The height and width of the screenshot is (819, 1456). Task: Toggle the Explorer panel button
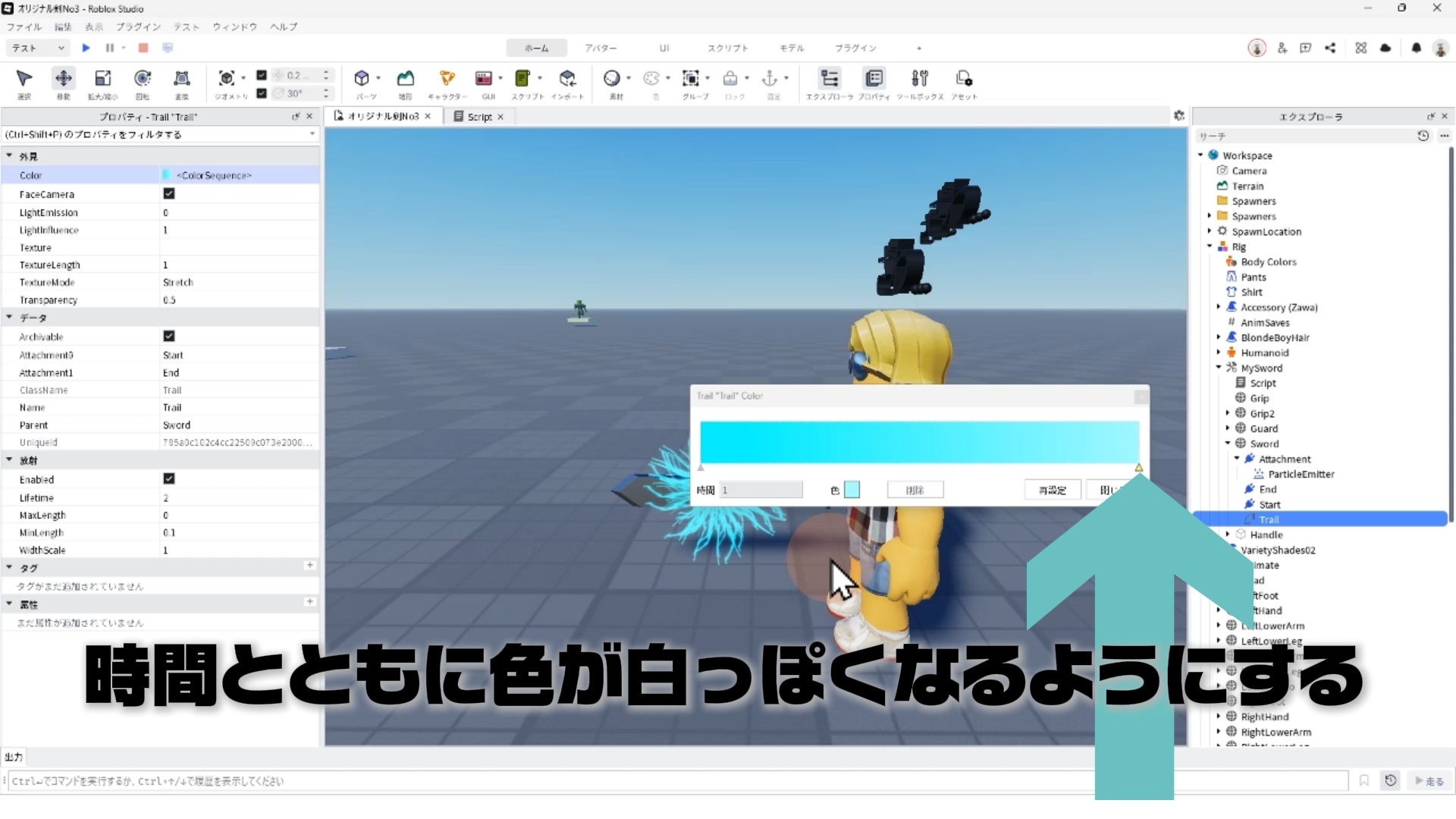coord(829,79)
